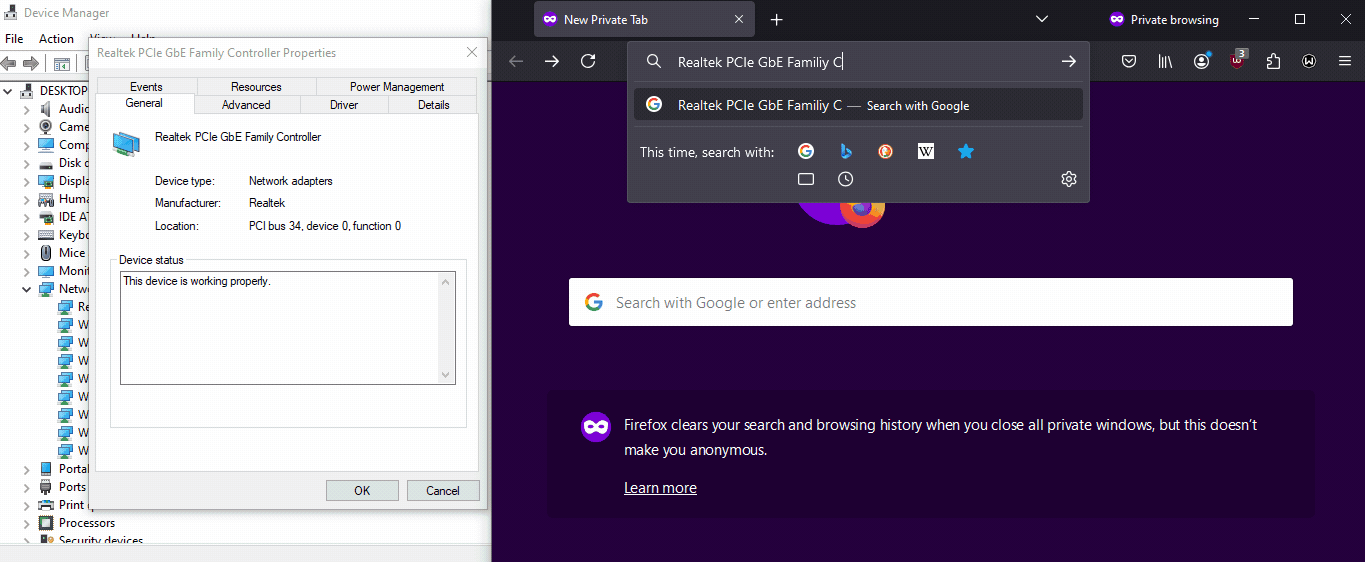Expand the Human Interface Devices chevron

point(27,198)
